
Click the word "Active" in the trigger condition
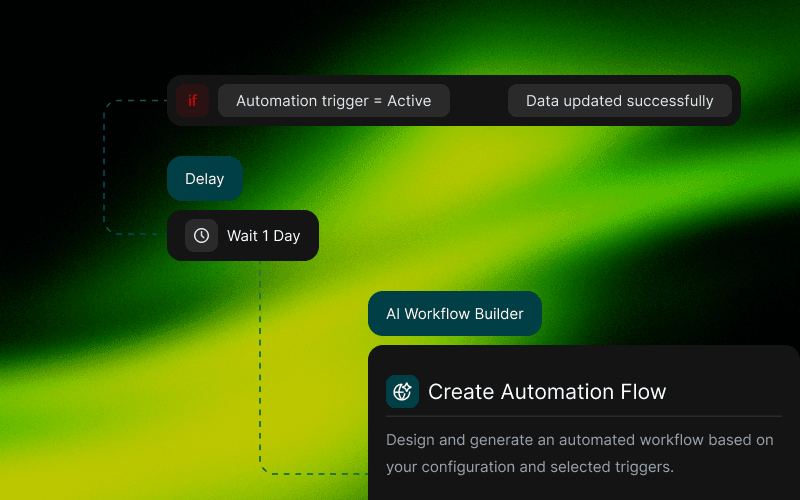pos(409,101)
